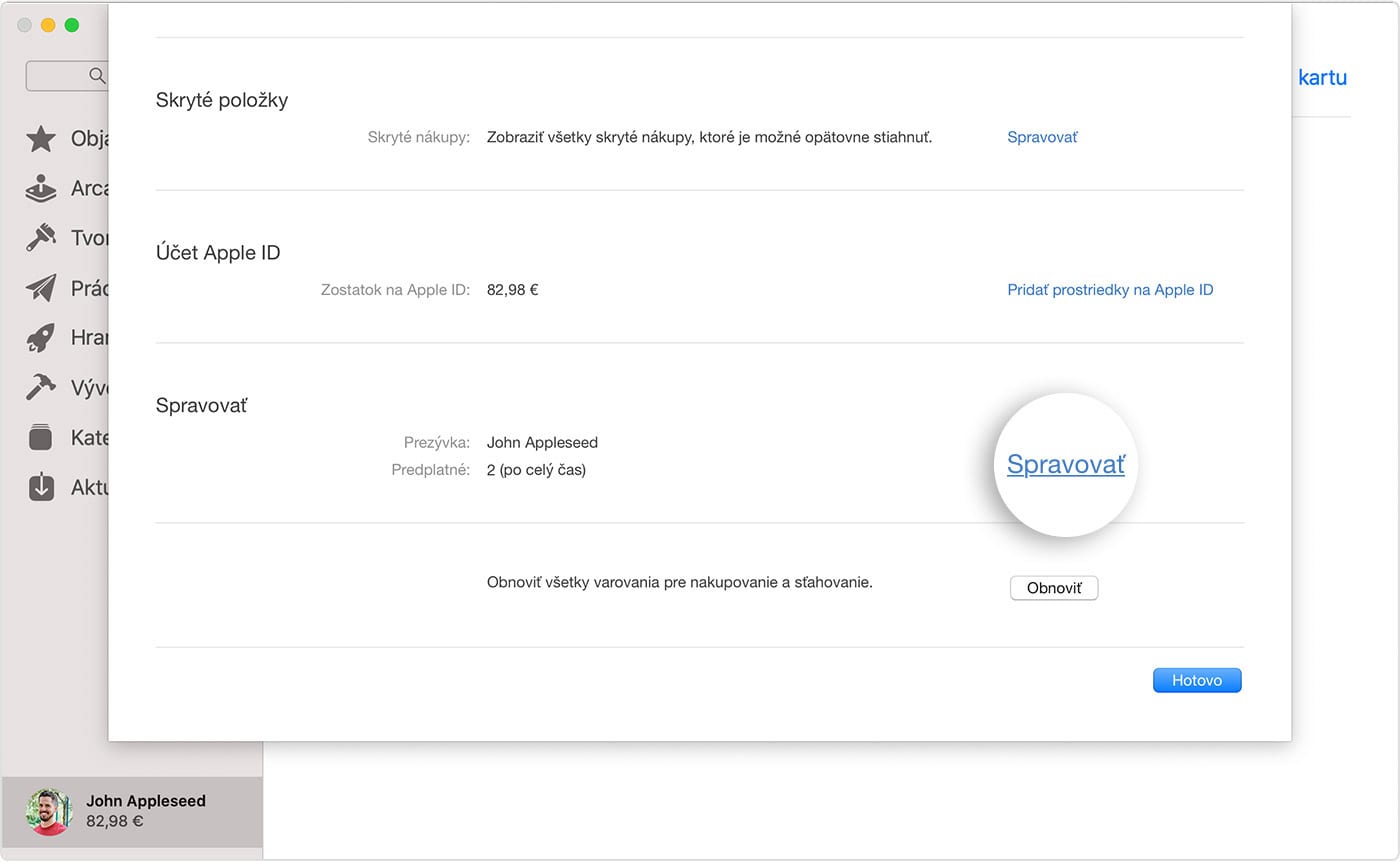This screenshot has width=1400, height=862.
Task: Click the blue kartu link at top right
Action: 1321,78
